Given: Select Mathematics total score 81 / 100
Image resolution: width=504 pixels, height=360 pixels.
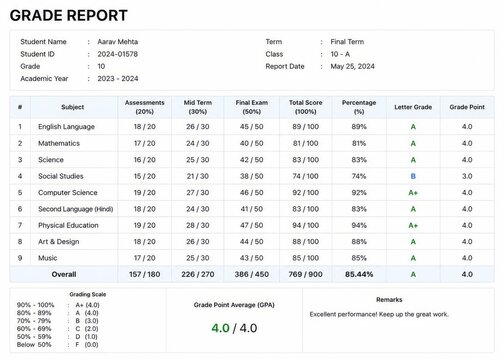Looking at the screenshot, I should [306, 143].
